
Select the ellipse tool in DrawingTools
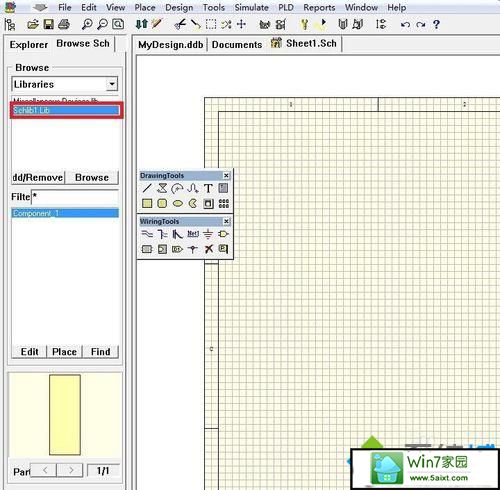[178, 203]
